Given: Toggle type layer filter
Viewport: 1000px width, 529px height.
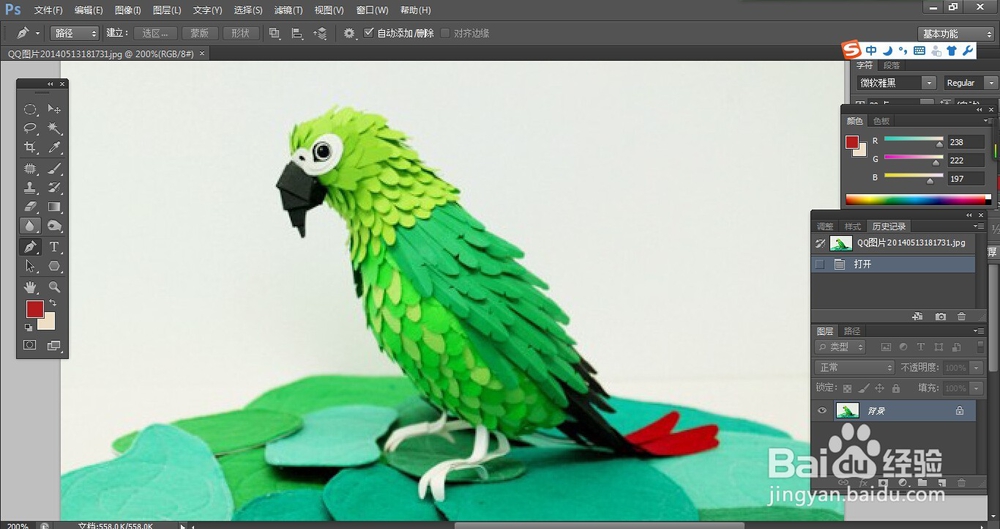Looking at the screenshot, I should click(921, 347).
